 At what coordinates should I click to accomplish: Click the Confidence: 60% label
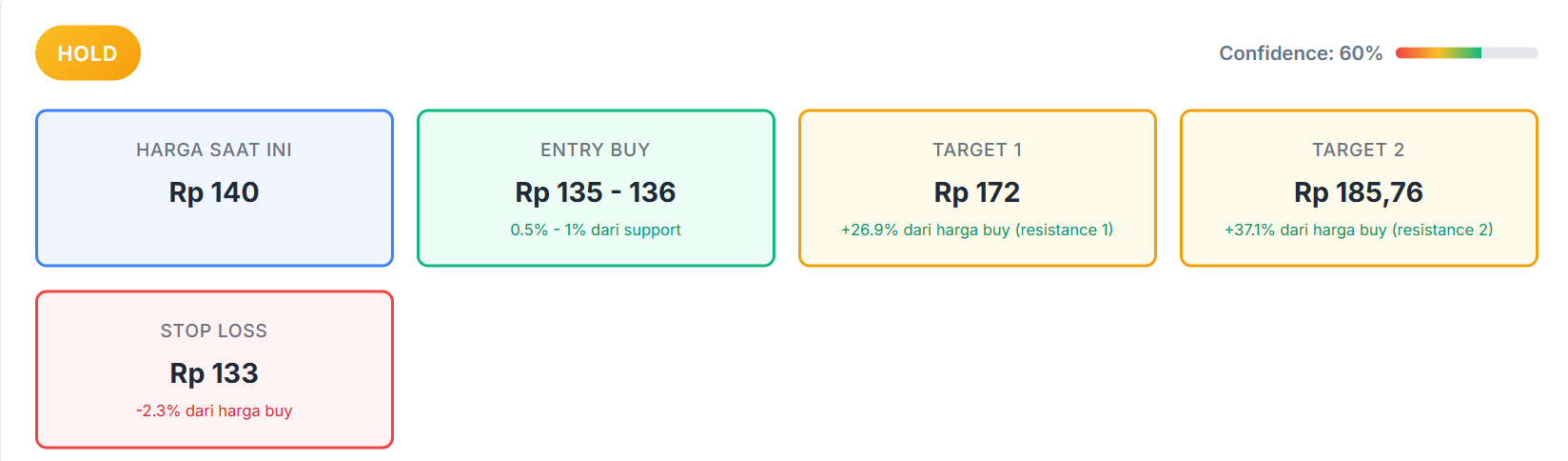(x=1300, y=53)
